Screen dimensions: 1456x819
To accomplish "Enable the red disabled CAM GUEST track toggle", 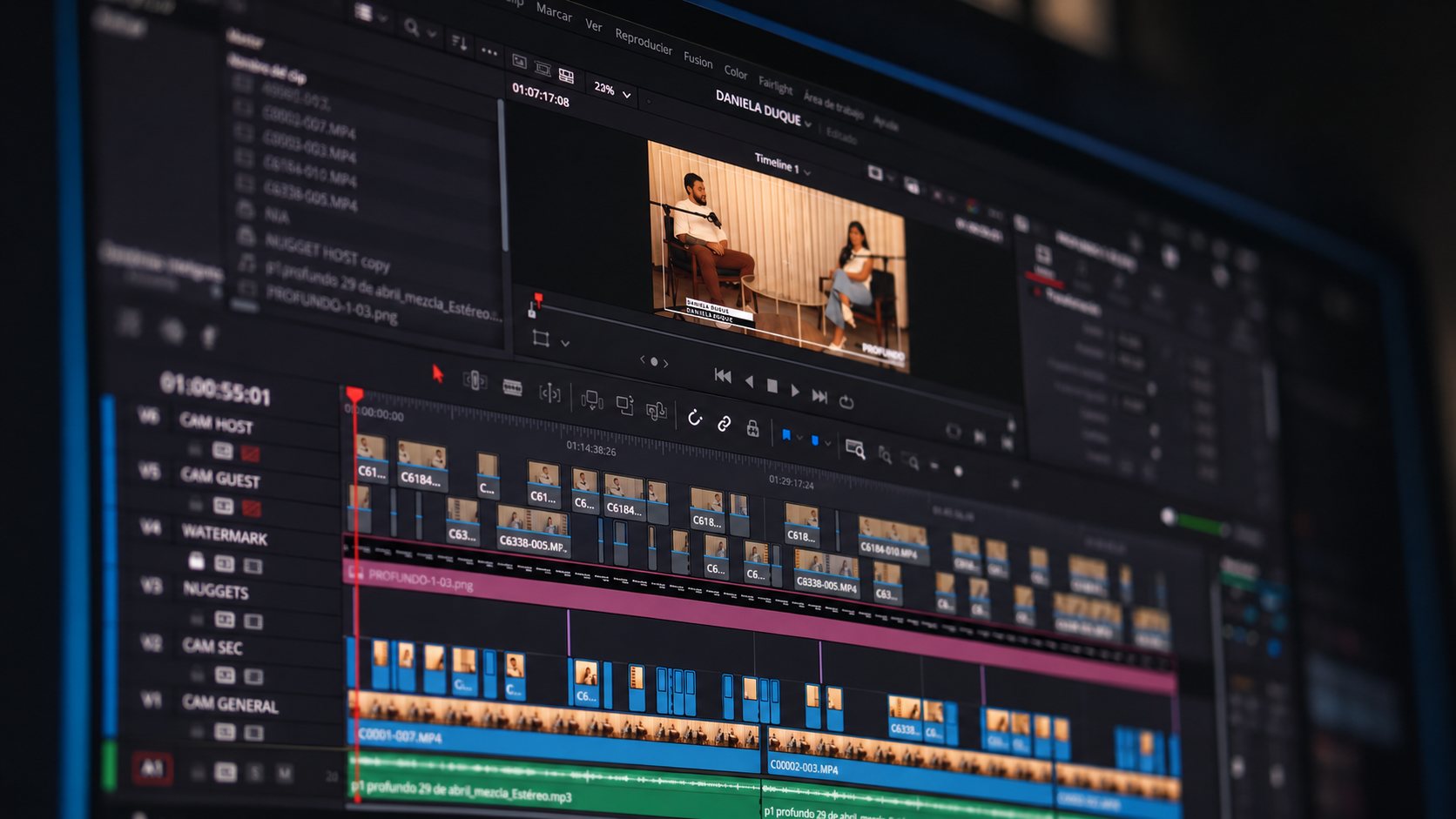I will [252, 507].
